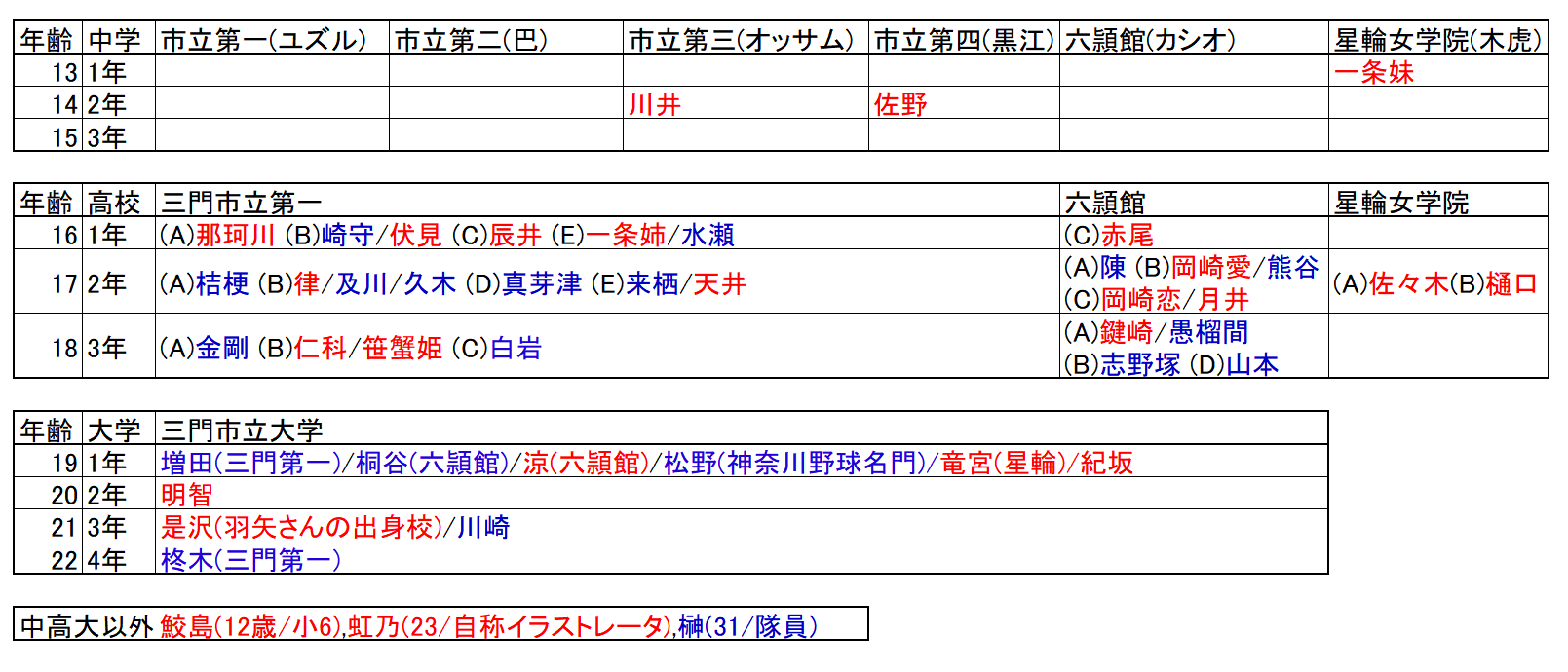Click the 三門市立第一 header cell

click(x=607, y=202)
